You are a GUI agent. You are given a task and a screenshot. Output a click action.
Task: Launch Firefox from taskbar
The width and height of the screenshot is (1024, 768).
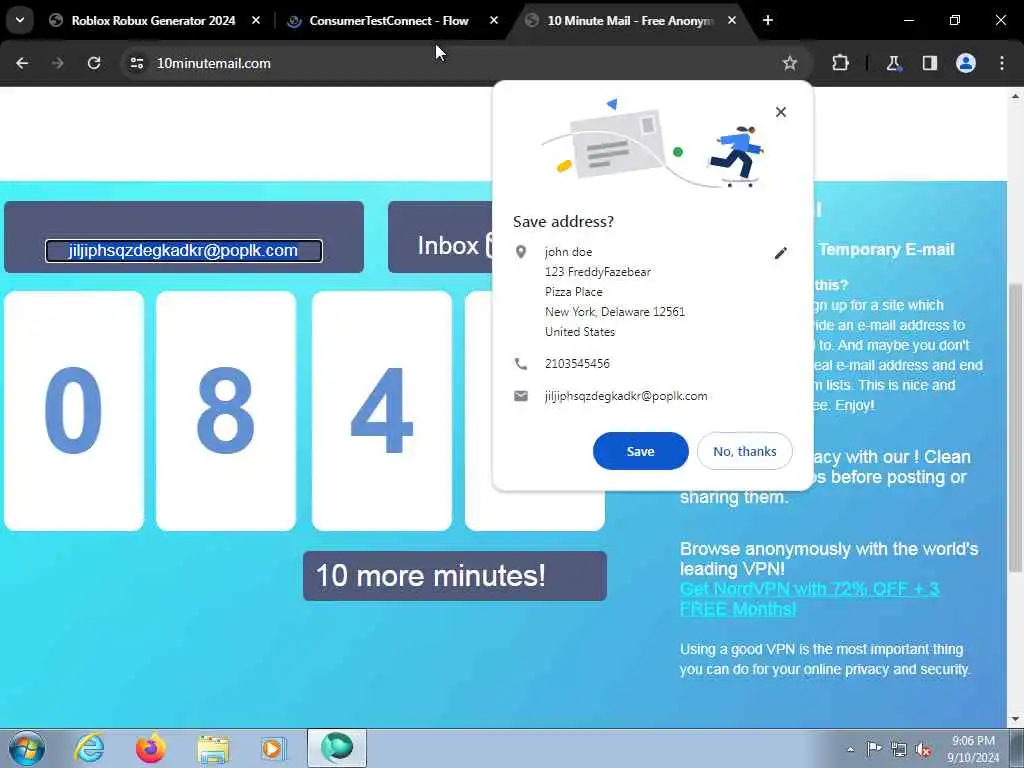coord(150,748)
